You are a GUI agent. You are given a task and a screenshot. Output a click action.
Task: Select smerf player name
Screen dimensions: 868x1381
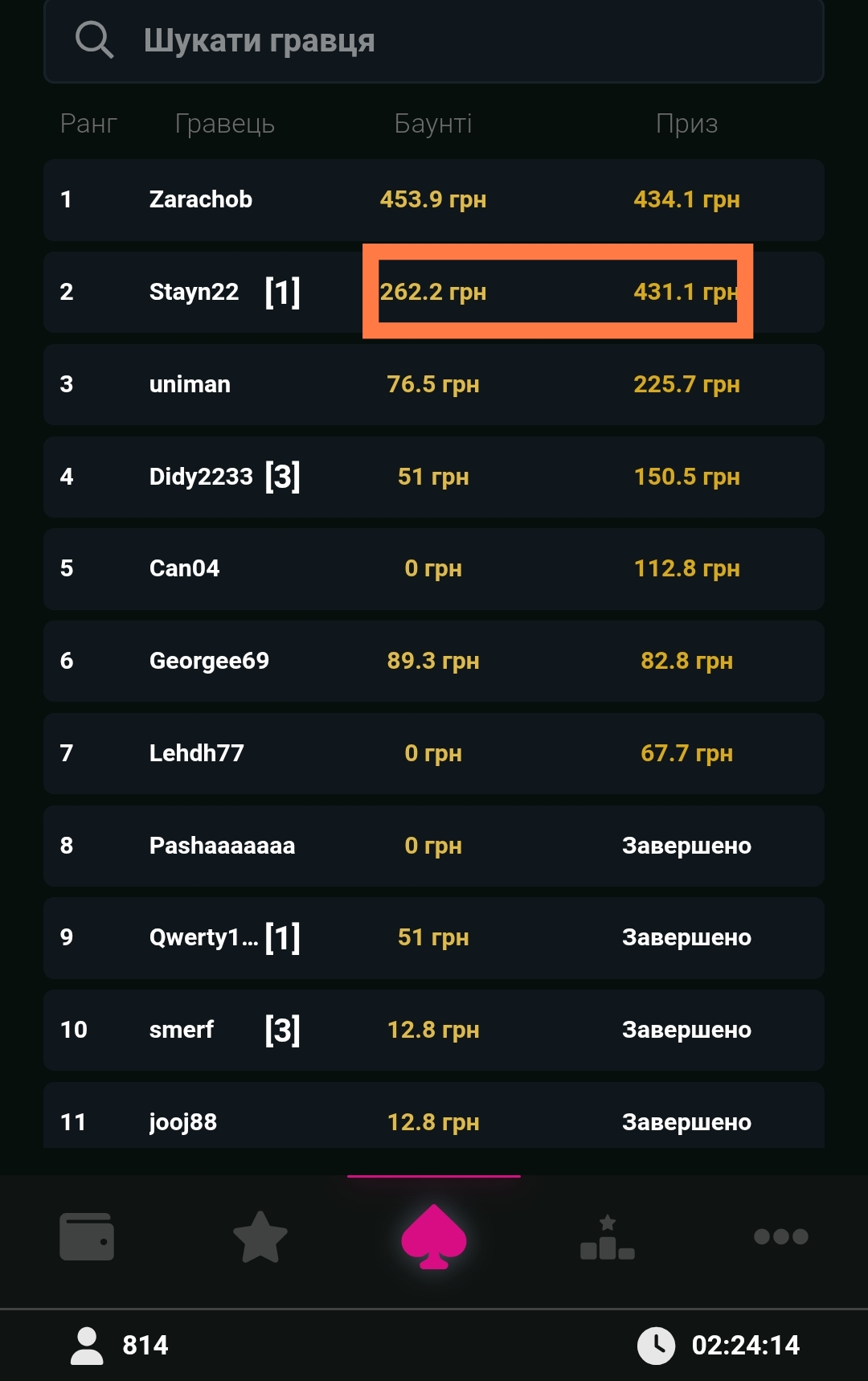(x=182, y=1030)
